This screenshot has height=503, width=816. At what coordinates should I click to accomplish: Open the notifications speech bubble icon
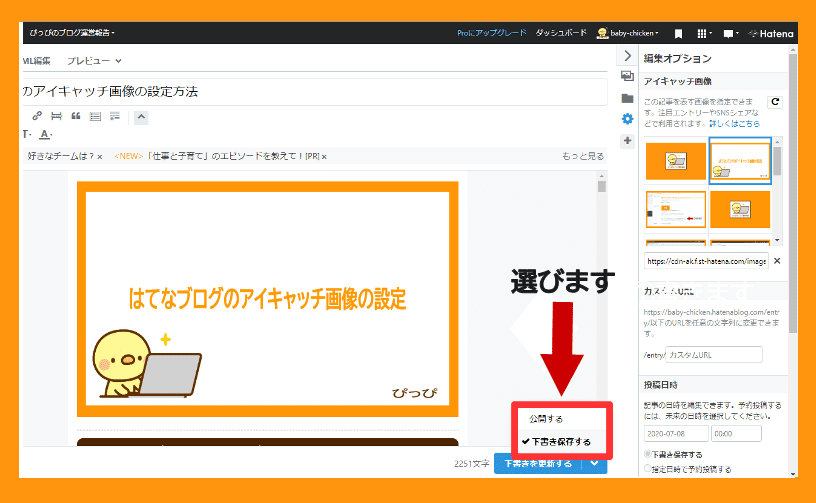pyautogui.click(x=731, y=34)
